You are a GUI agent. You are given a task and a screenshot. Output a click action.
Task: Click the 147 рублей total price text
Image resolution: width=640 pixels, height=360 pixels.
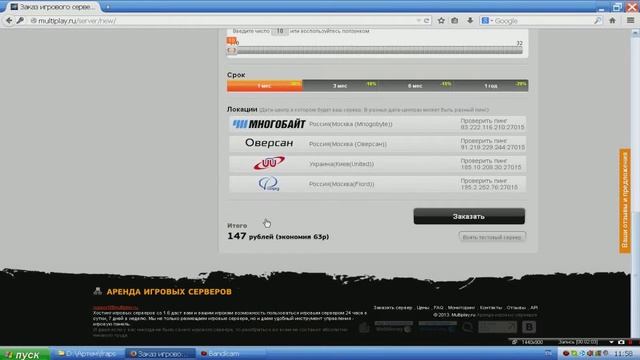coord(278,236)
